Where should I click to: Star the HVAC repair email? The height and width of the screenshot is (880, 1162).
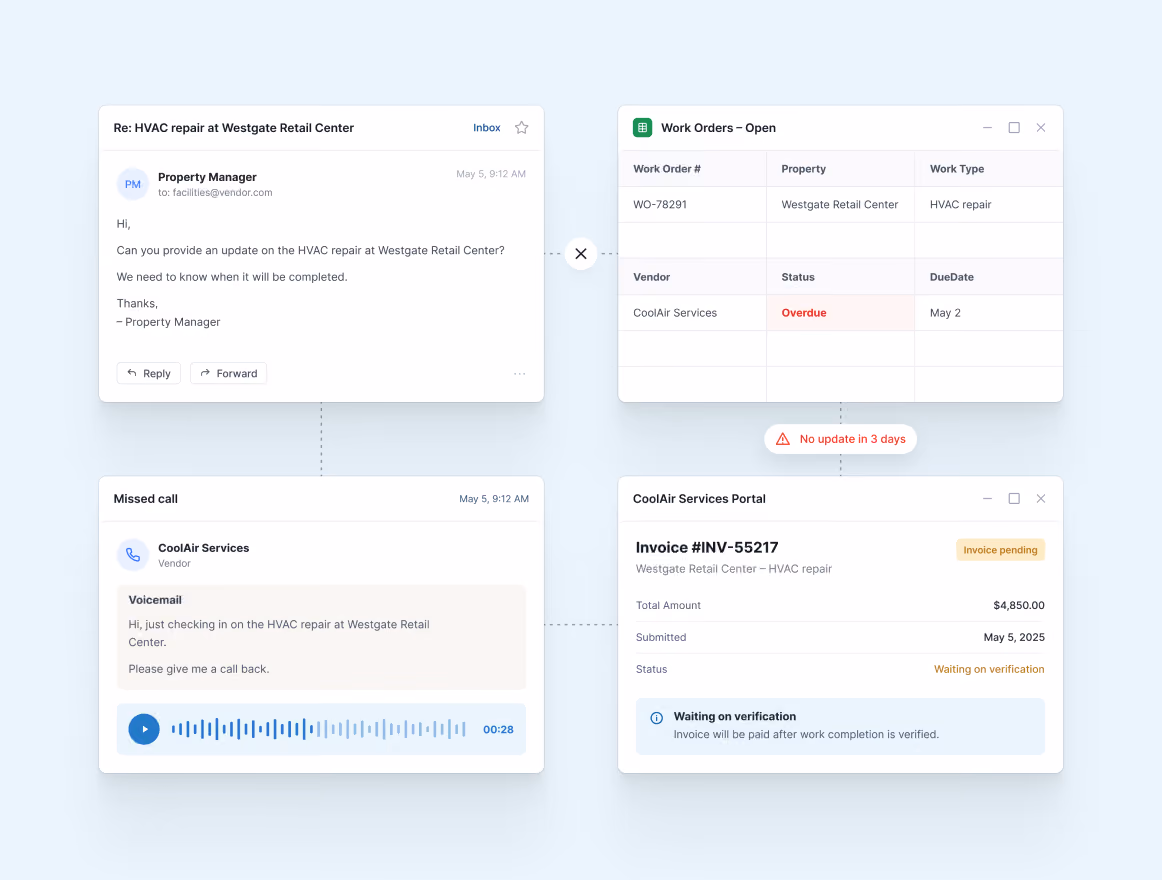coord(522,128)
